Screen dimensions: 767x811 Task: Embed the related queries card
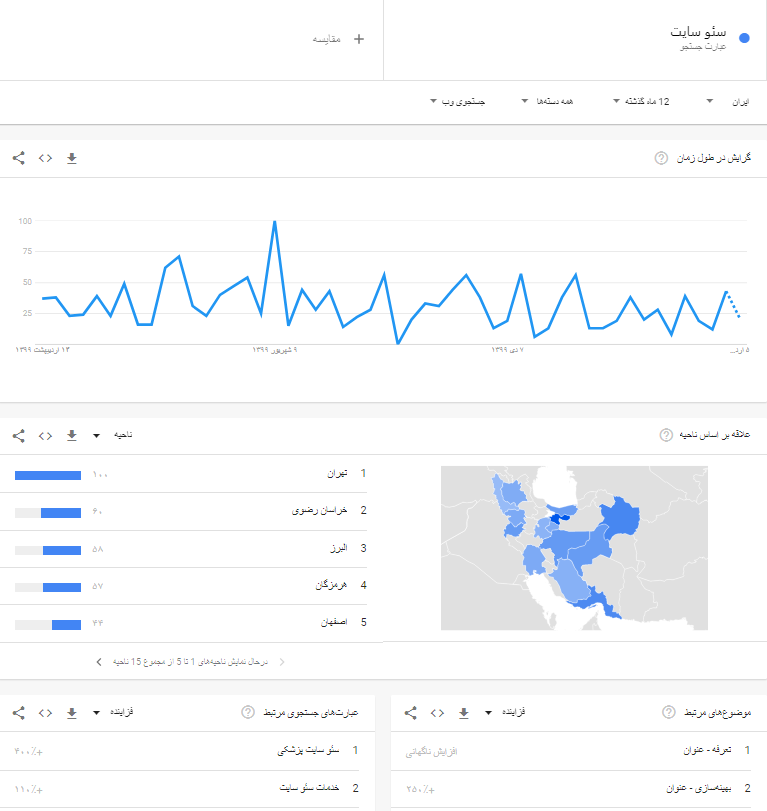point(45,713)
